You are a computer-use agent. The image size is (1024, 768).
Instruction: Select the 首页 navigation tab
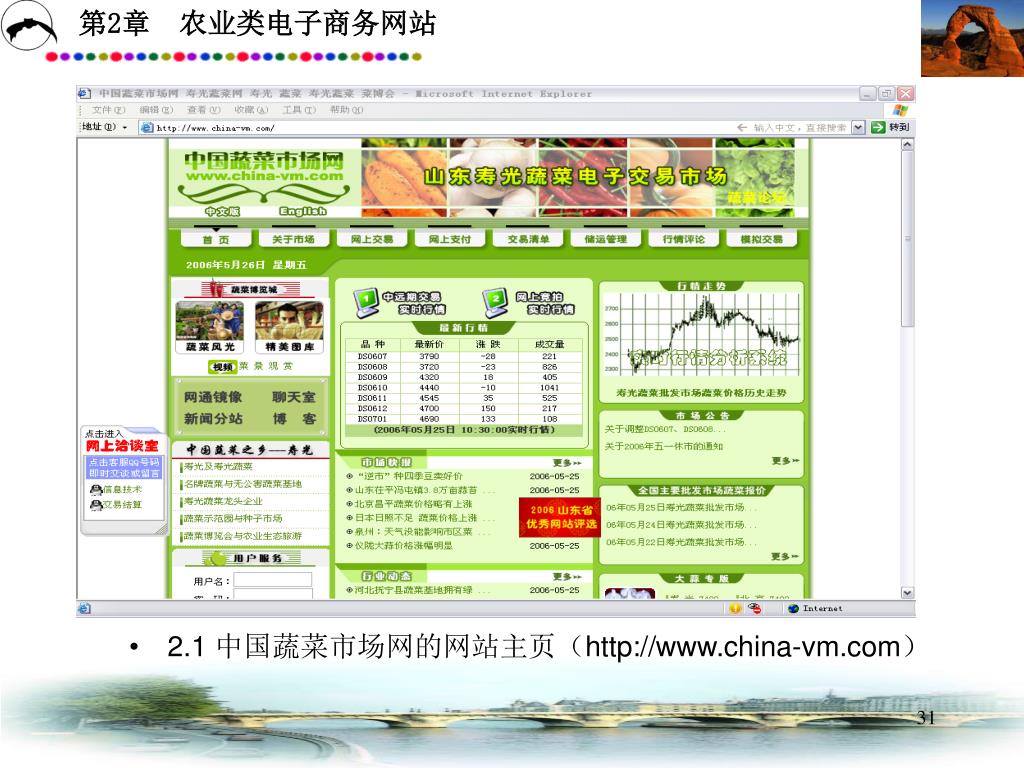[216, 240]
